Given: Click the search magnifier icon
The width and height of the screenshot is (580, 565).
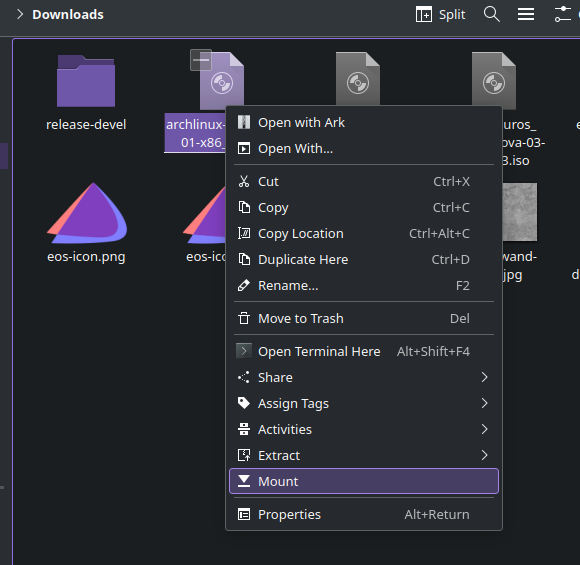Looking at the screenshot, I should tap(492, 14).
